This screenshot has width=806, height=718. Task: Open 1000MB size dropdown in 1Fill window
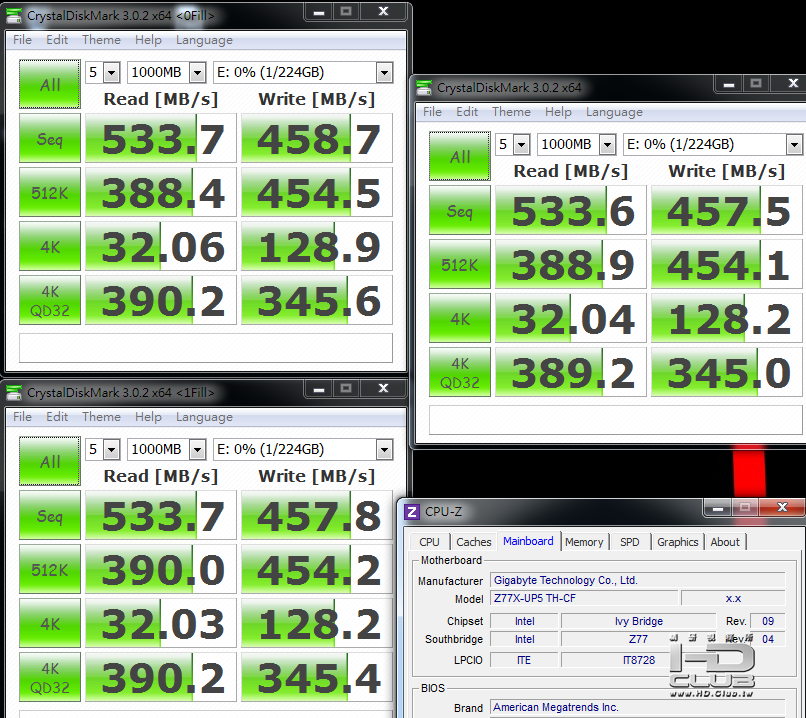(197, 450)
